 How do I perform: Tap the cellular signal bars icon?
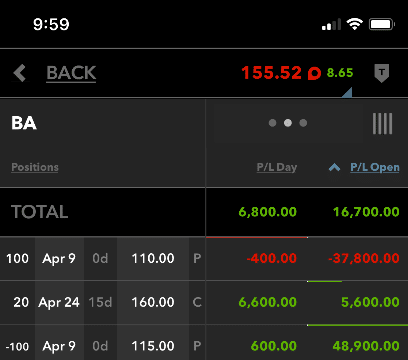click(331, 24)
